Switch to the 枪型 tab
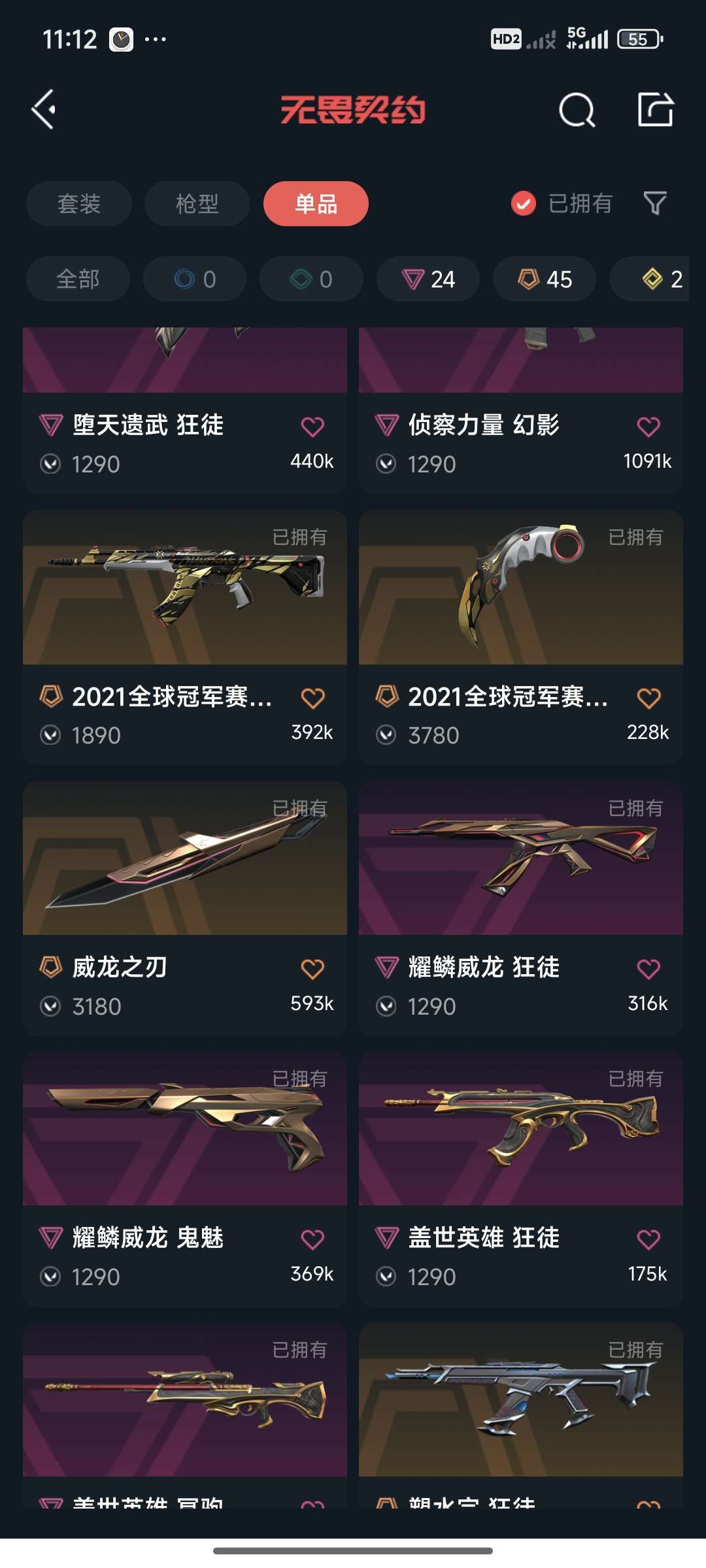706x1568 pixels. (197, 203)
